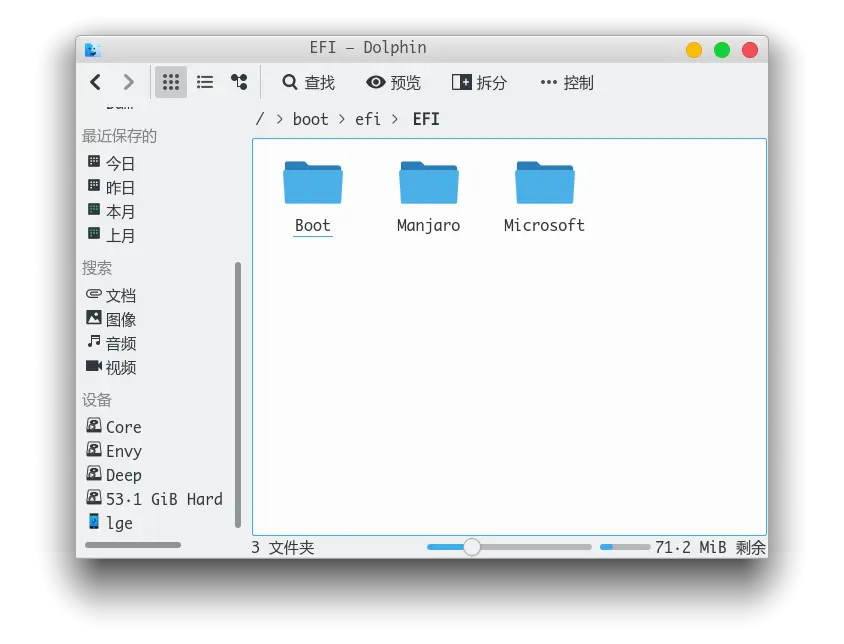Click the drive icon beside Core
The image size is (844, 644).
94,425
